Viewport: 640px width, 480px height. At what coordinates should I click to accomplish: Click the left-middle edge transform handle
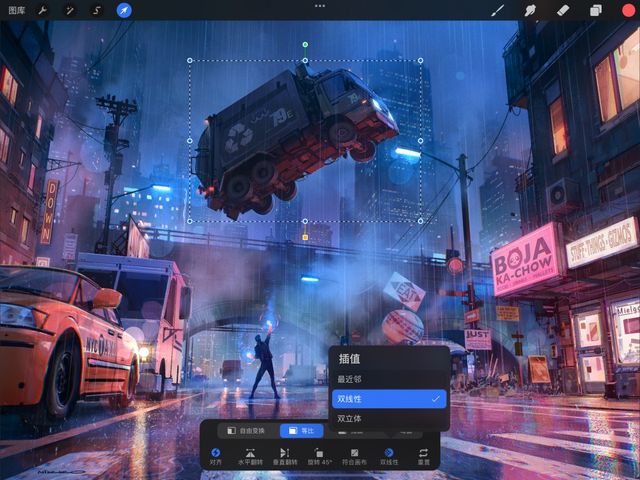pyautogui.click(x=190, y=141)
